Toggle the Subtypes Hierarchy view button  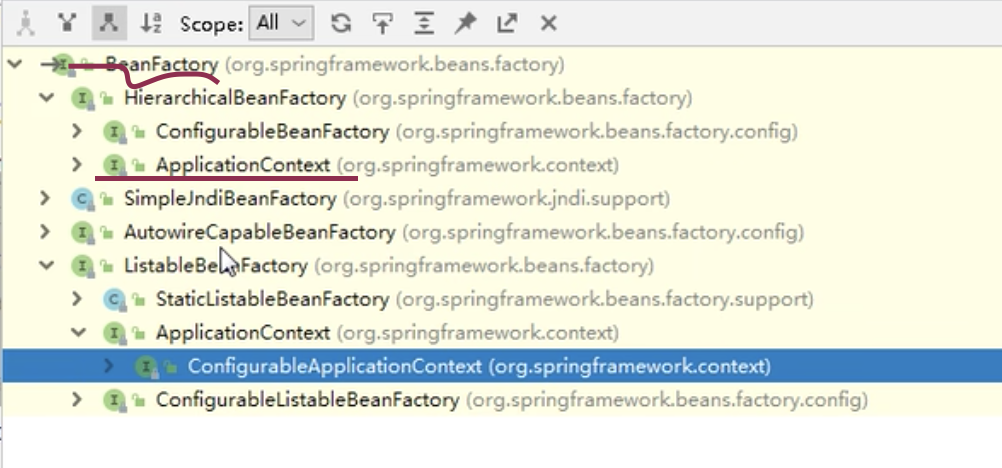(109, 24)
